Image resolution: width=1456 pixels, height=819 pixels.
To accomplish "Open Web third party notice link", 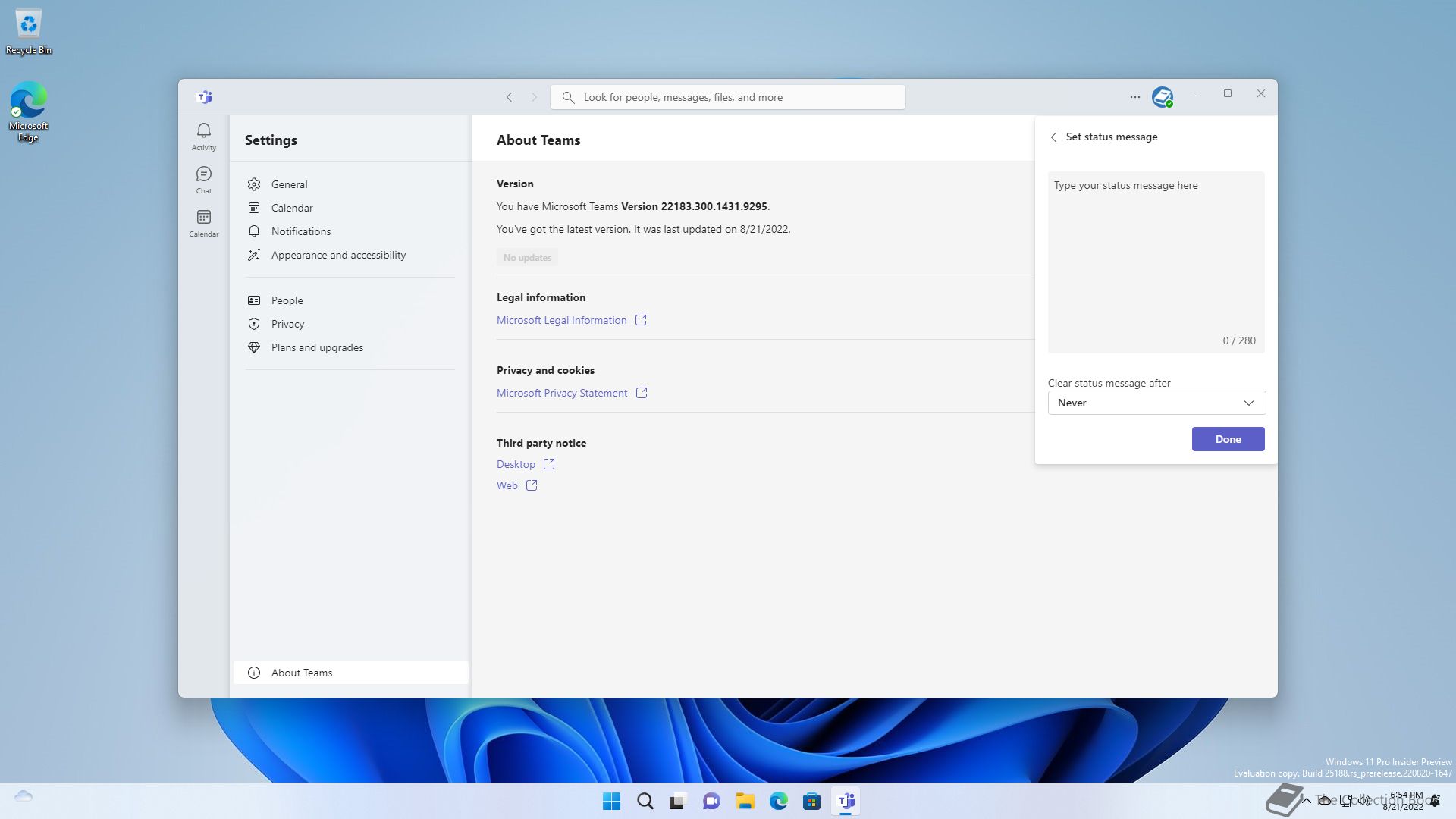I will (507, 485).
